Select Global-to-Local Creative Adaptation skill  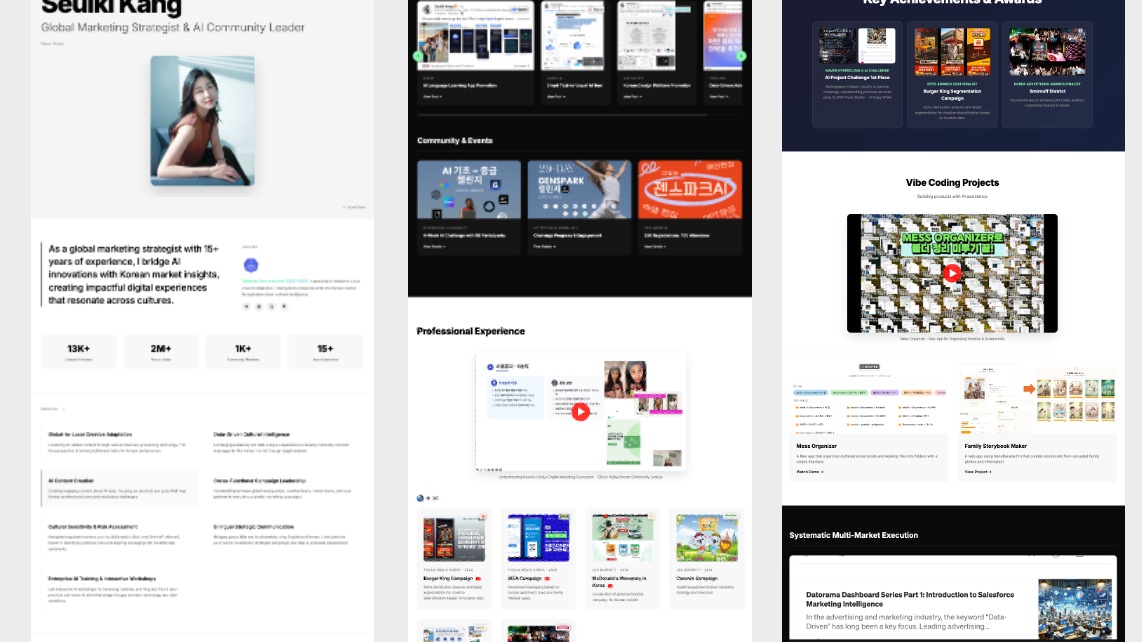(119, 442)
